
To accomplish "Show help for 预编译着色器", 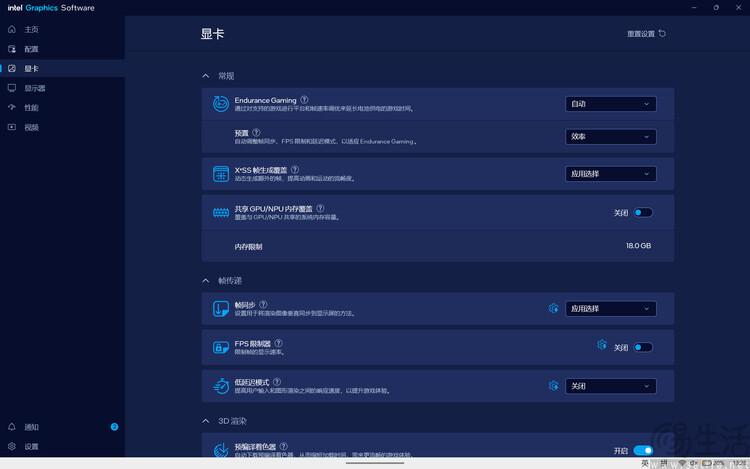I will (x=284, y=446).
